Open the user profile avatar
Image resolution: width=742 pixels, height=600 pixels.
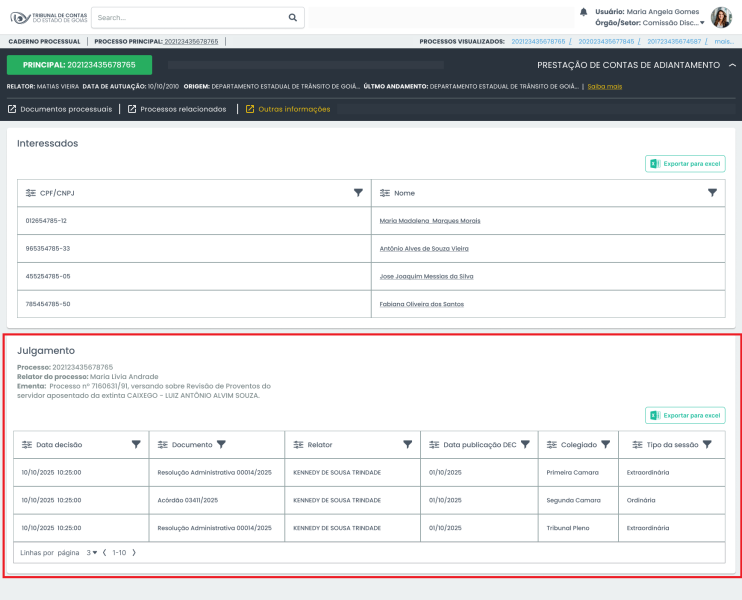click(x=721, y=17)
